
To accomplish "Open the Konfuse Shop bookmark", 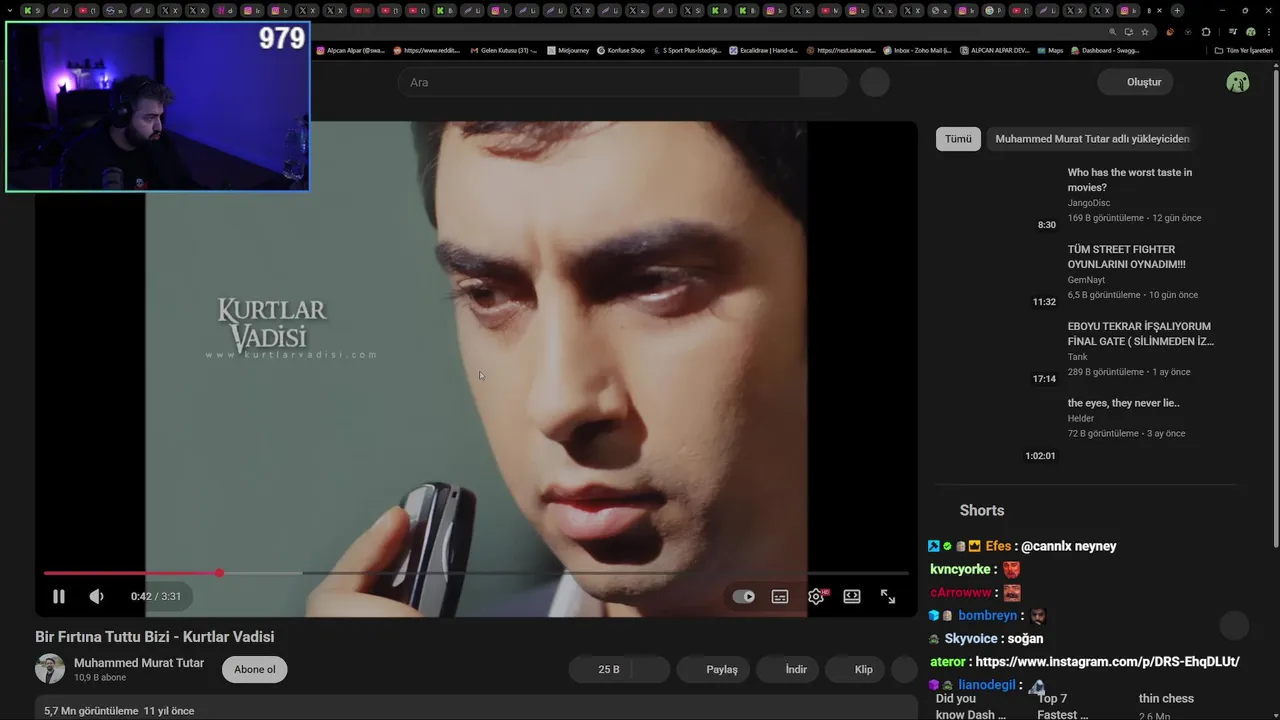I will click(621, 50).
